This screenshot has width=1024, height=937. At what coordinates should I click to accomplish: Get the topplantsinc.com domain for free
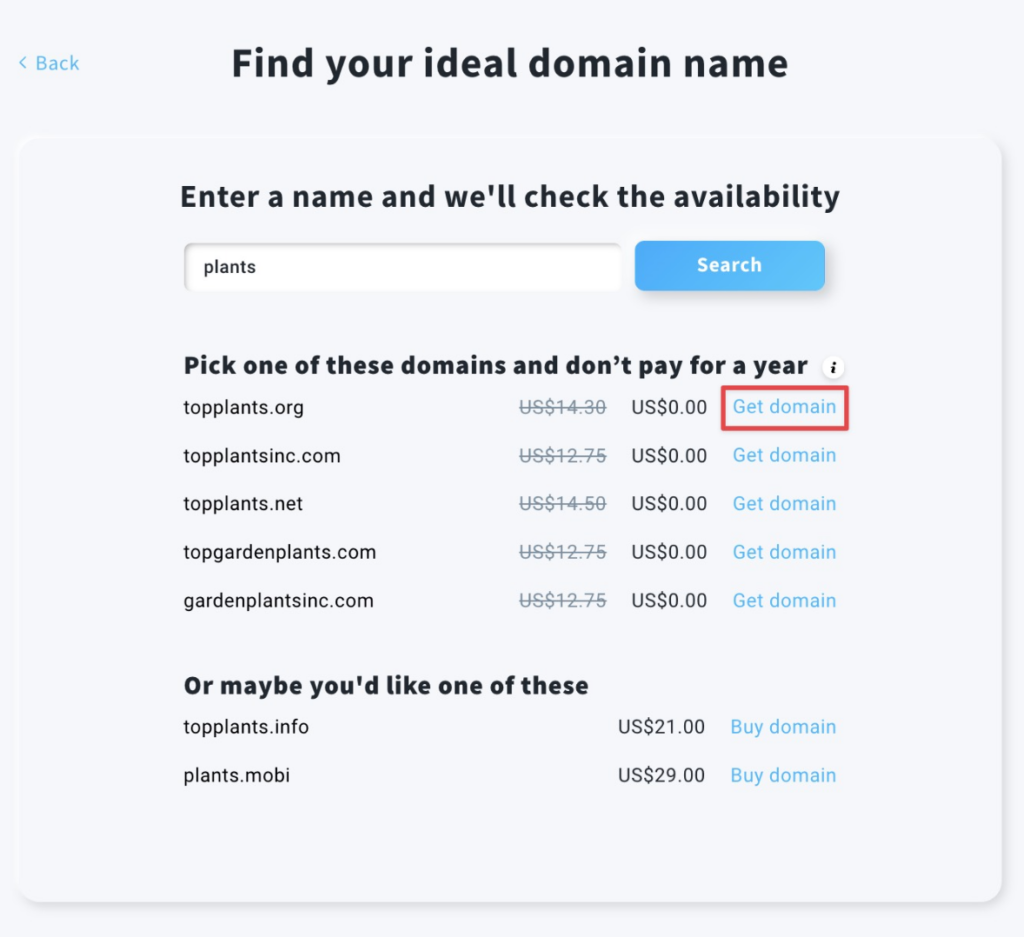pos(784,455)
